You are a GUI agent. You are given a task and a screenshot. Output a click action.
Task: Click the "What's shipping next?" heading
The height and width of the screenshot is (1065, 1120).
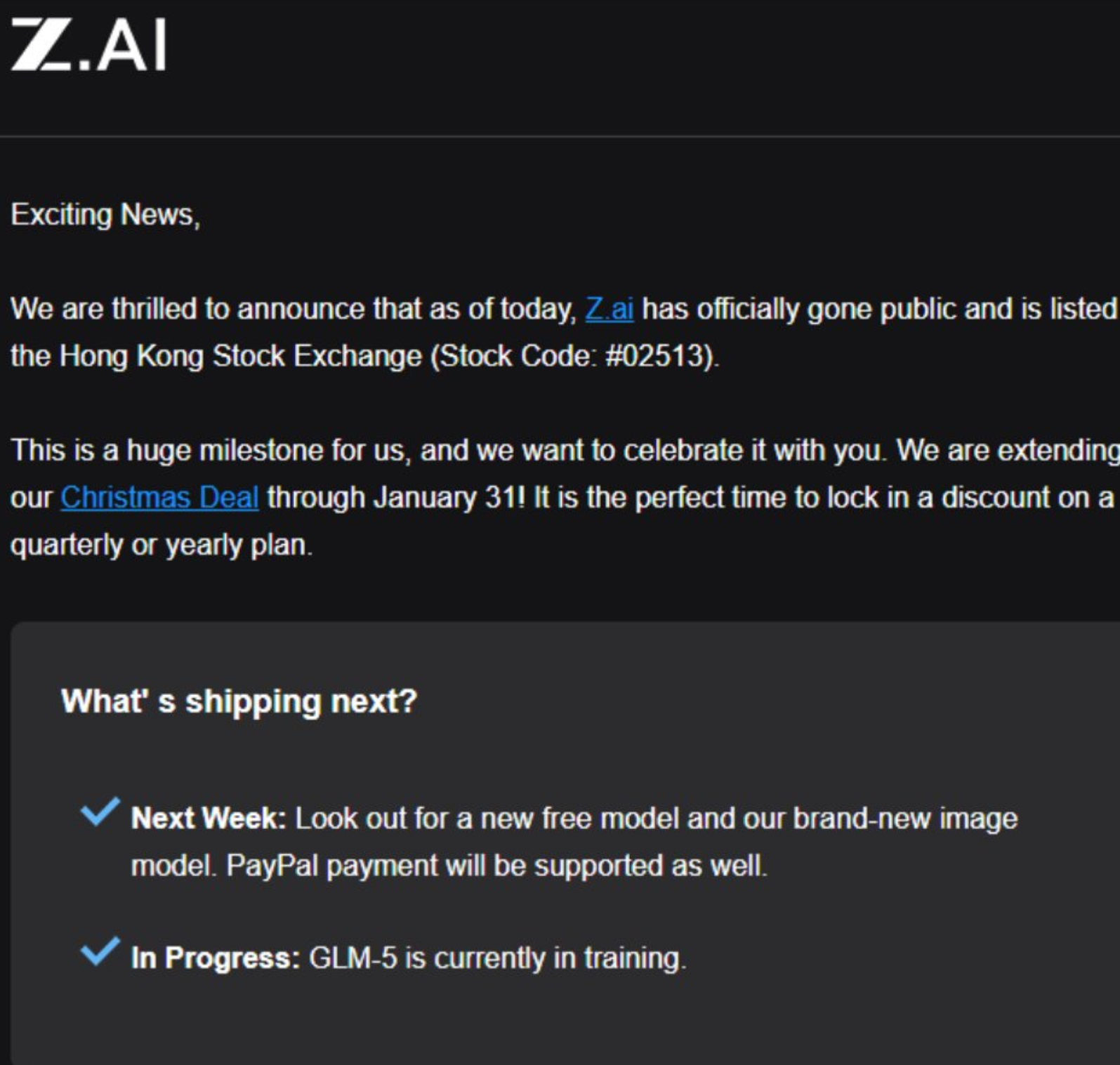pos(239,701)
